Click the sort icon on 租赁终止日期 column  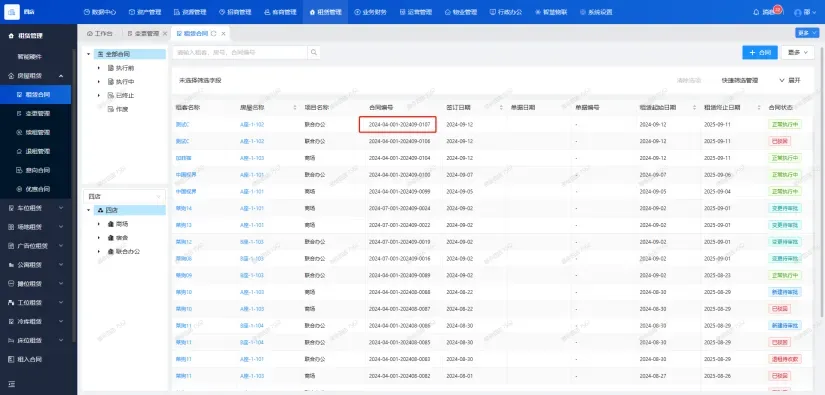[759, 107]
